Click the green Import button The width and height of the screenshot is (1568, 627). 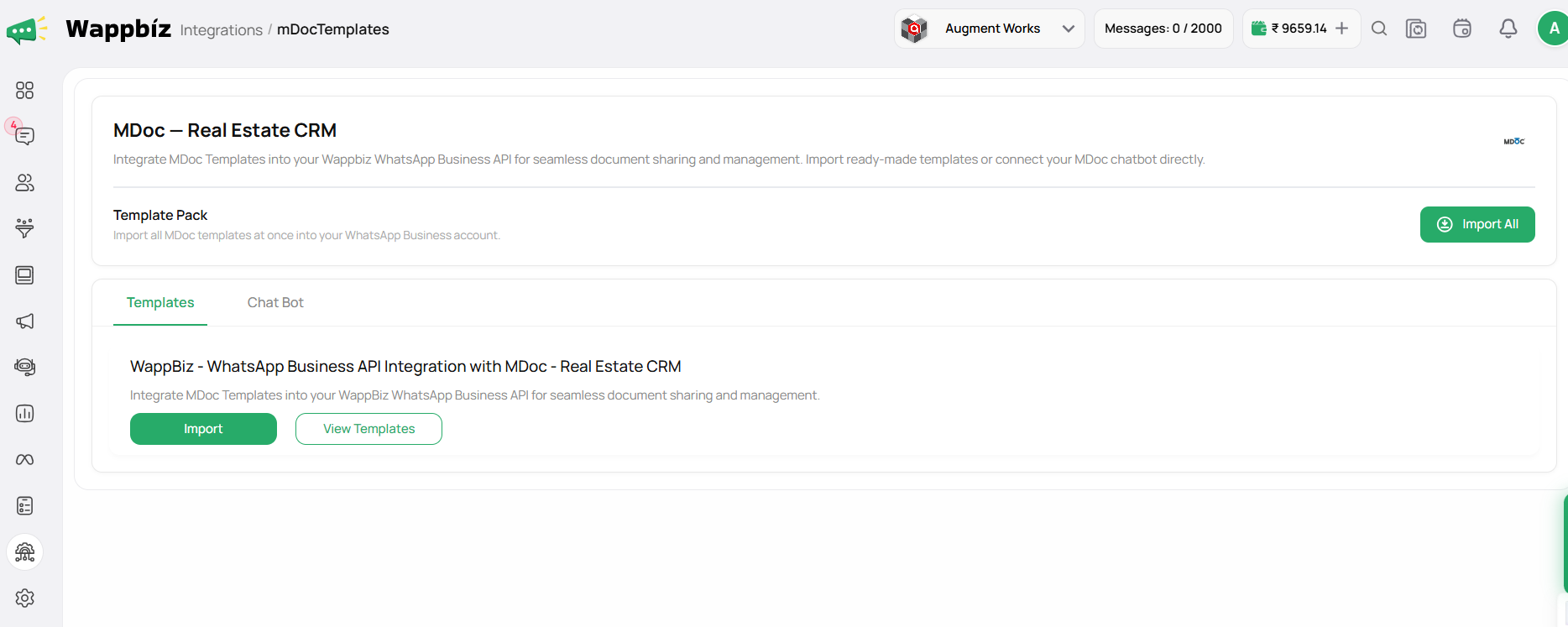(x=203, y=429)
